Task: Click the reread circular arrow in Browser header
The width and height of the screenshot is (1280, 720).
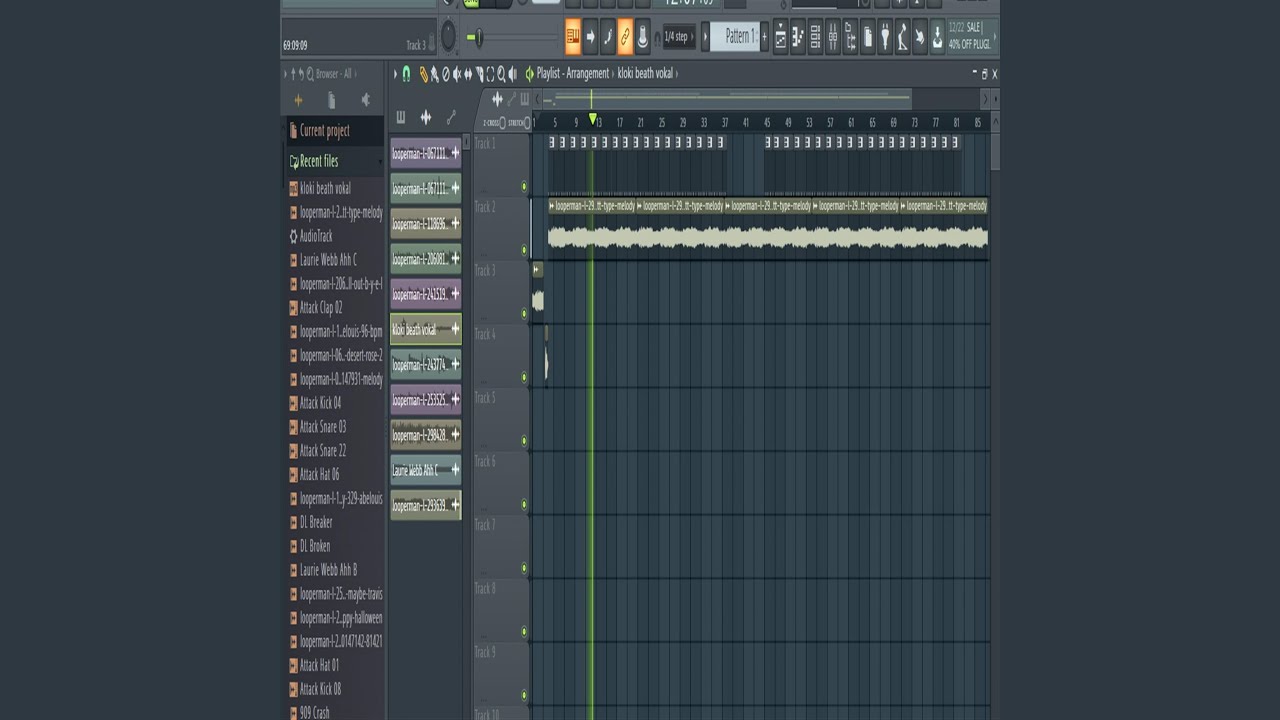Action: [301, 74]
